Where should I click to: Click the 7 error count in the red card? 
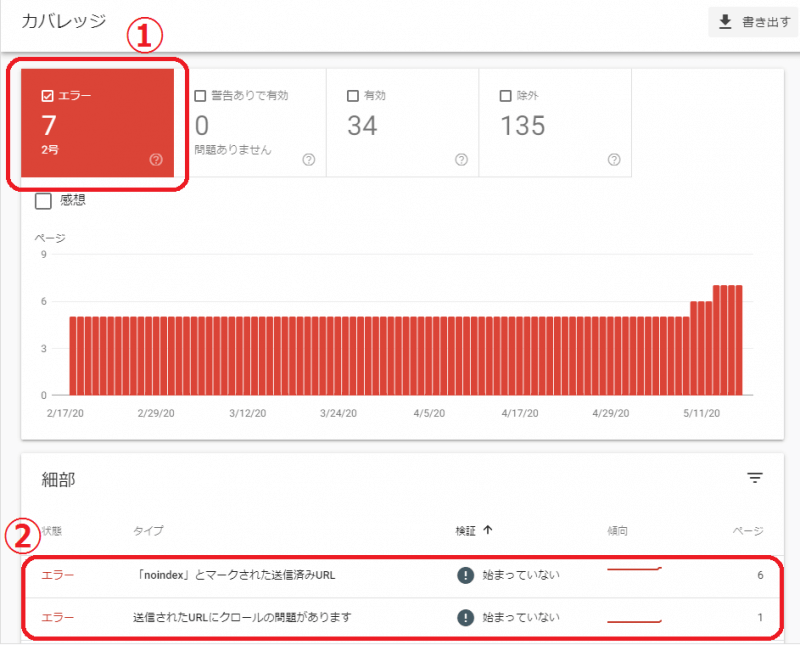[x=49, y=126]
